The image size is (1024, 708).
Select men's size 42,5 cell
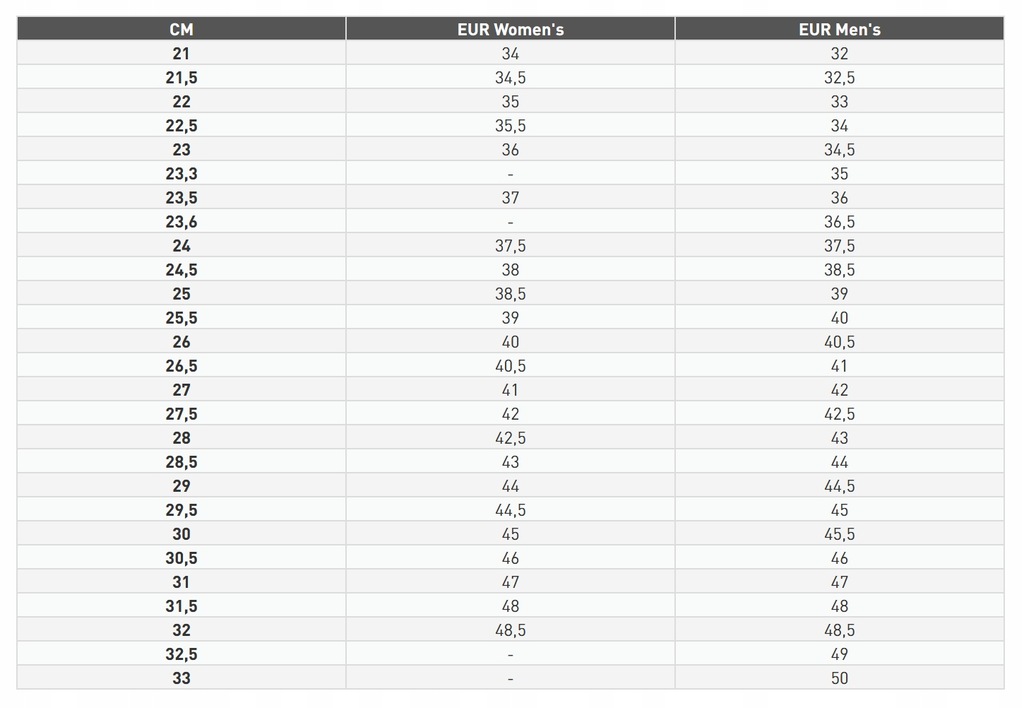[x=839, y=414]
